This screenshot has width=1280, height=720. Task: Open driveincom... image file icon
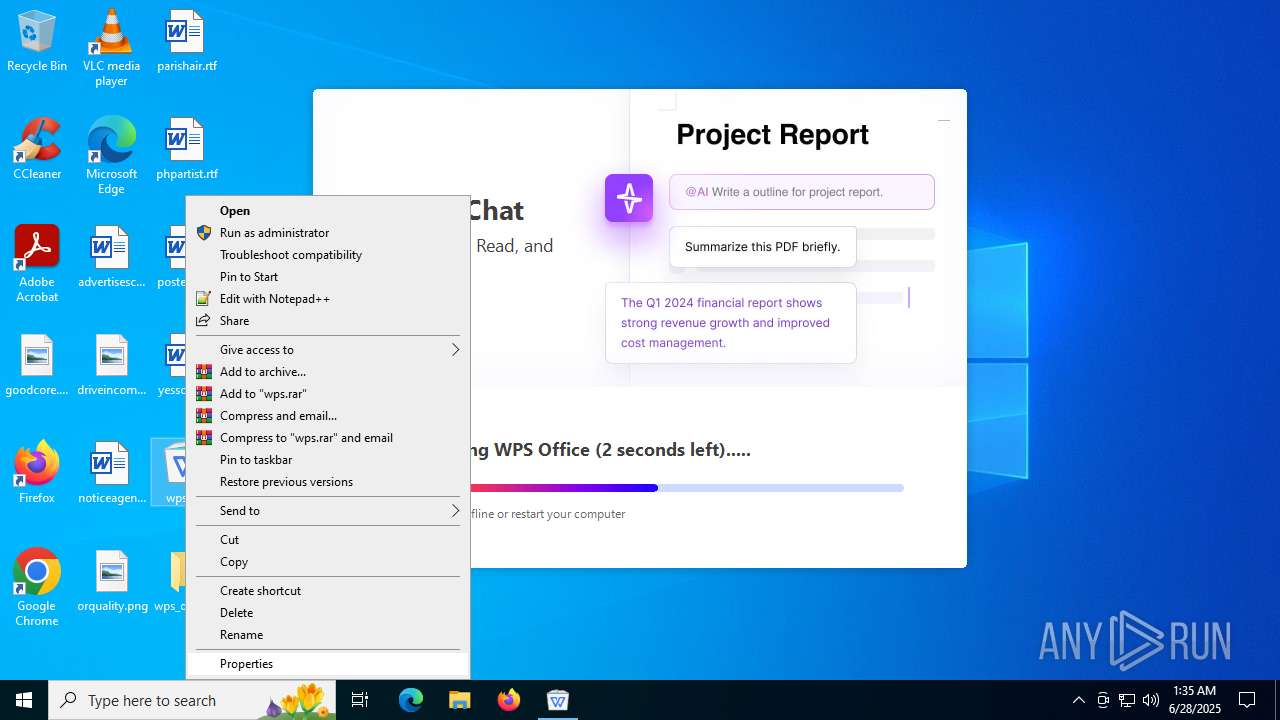tap(111, 366)
